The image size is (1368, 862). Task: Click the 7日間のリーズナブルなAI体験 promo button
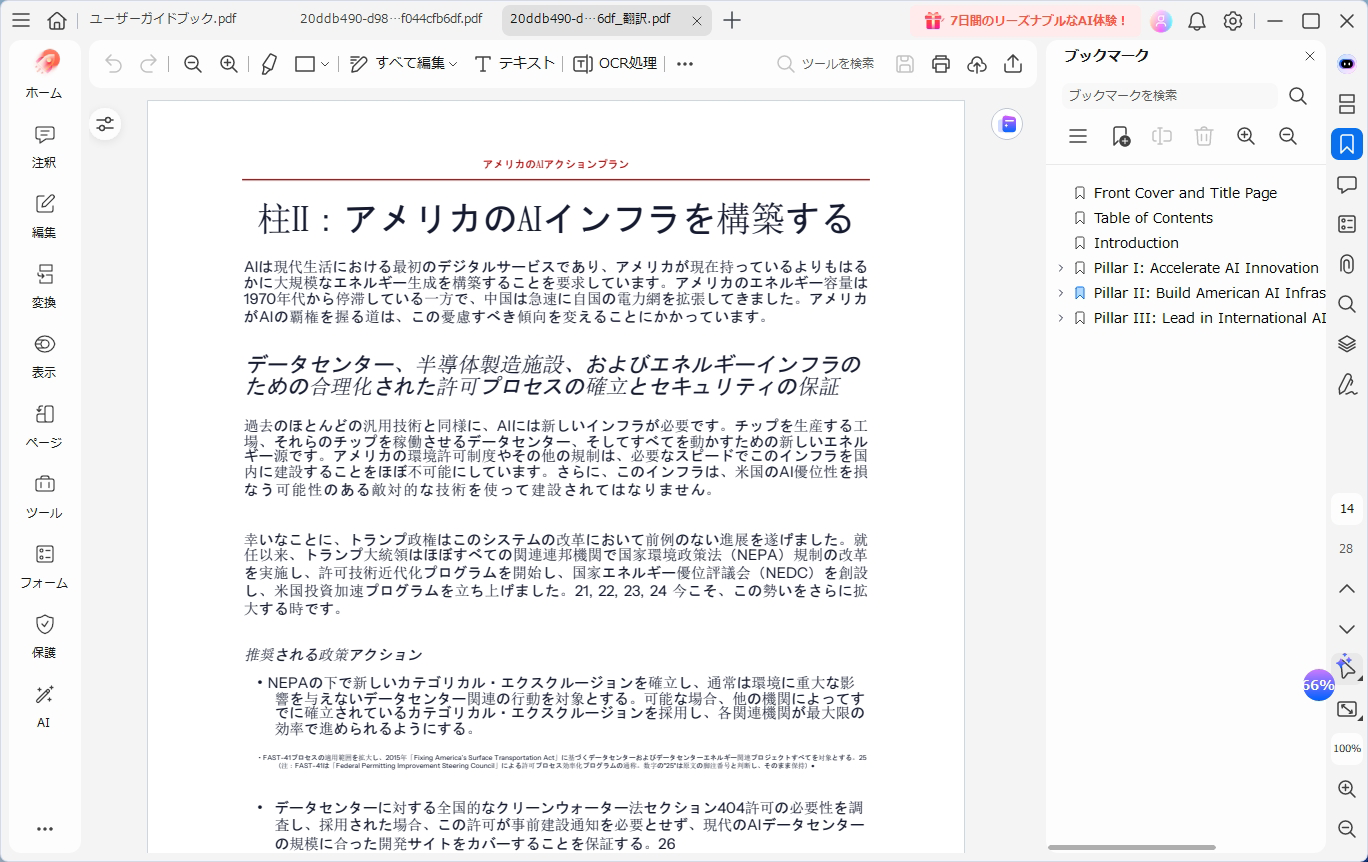(x=1025, y=20)
